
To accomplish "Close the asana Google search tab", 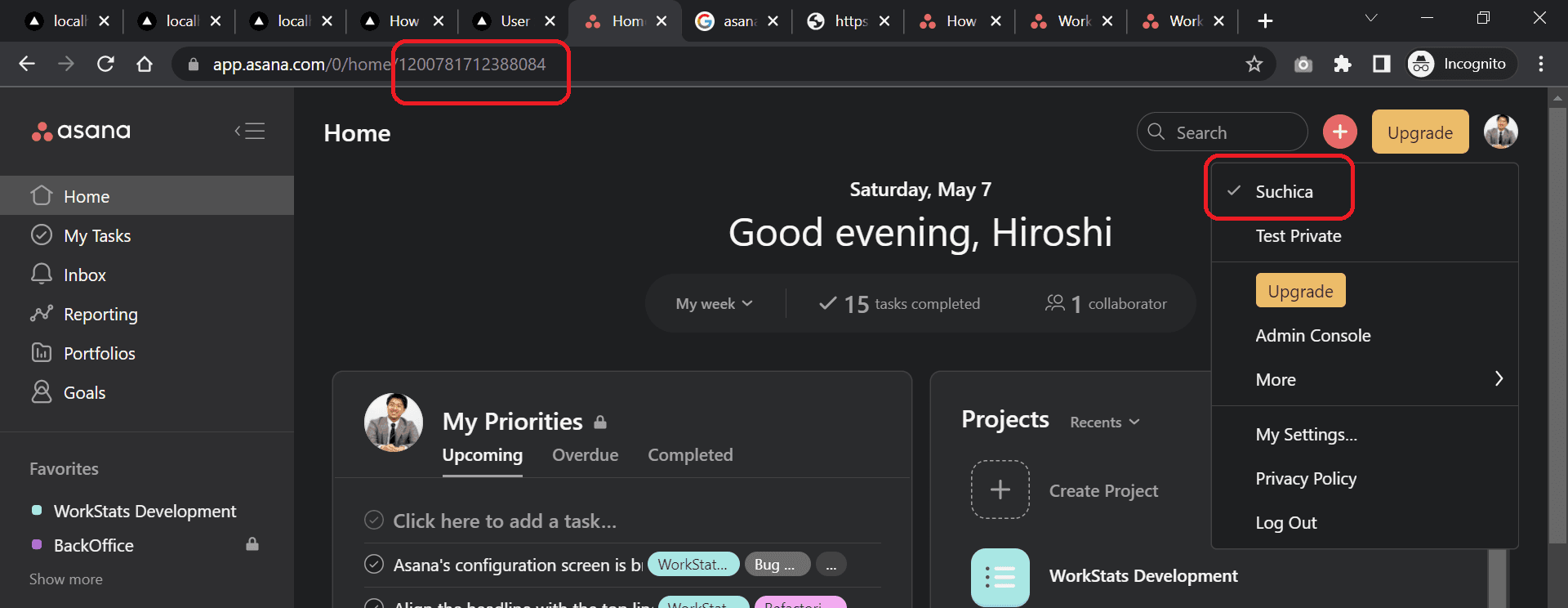I will click(773, 21).
